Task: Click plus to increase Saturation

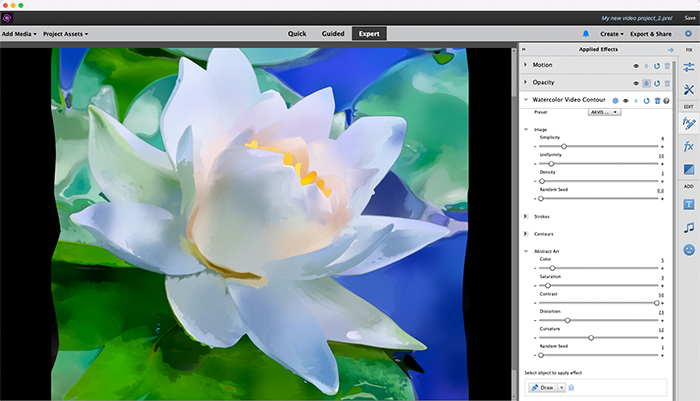Action: click(x=662, y=286)
